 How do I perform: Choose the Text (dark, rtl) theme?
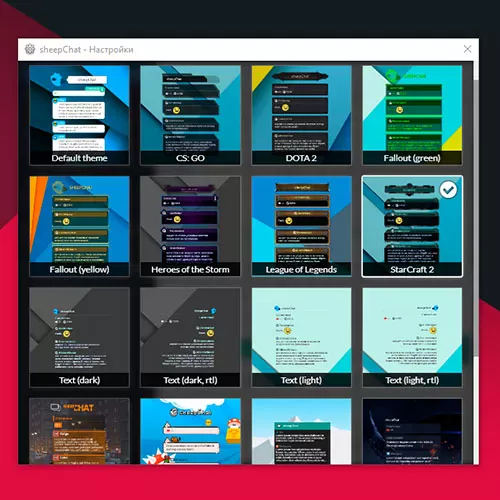[x=190, y=337]
